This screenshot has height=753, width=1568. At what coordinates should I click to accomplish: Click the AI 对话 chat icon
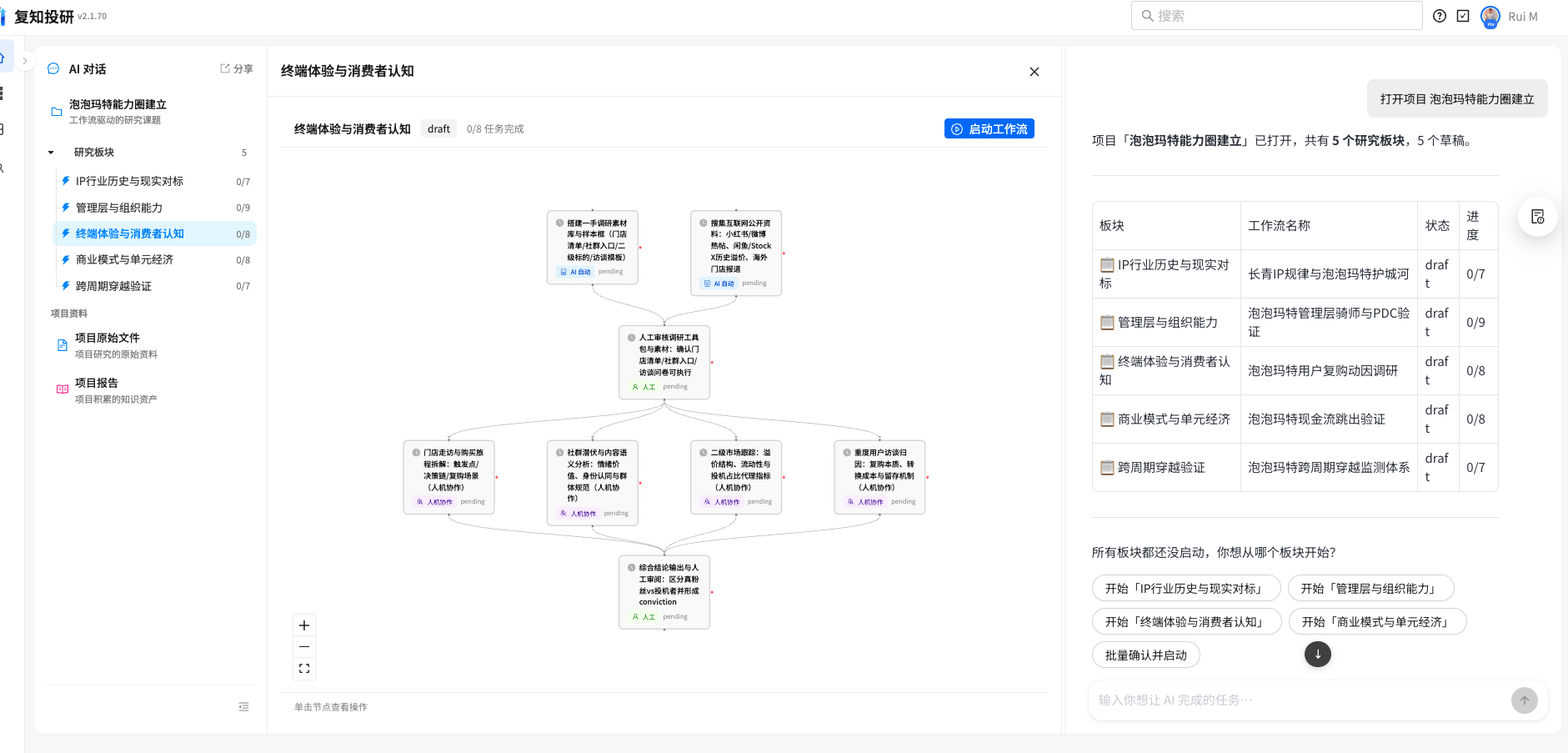53,69
